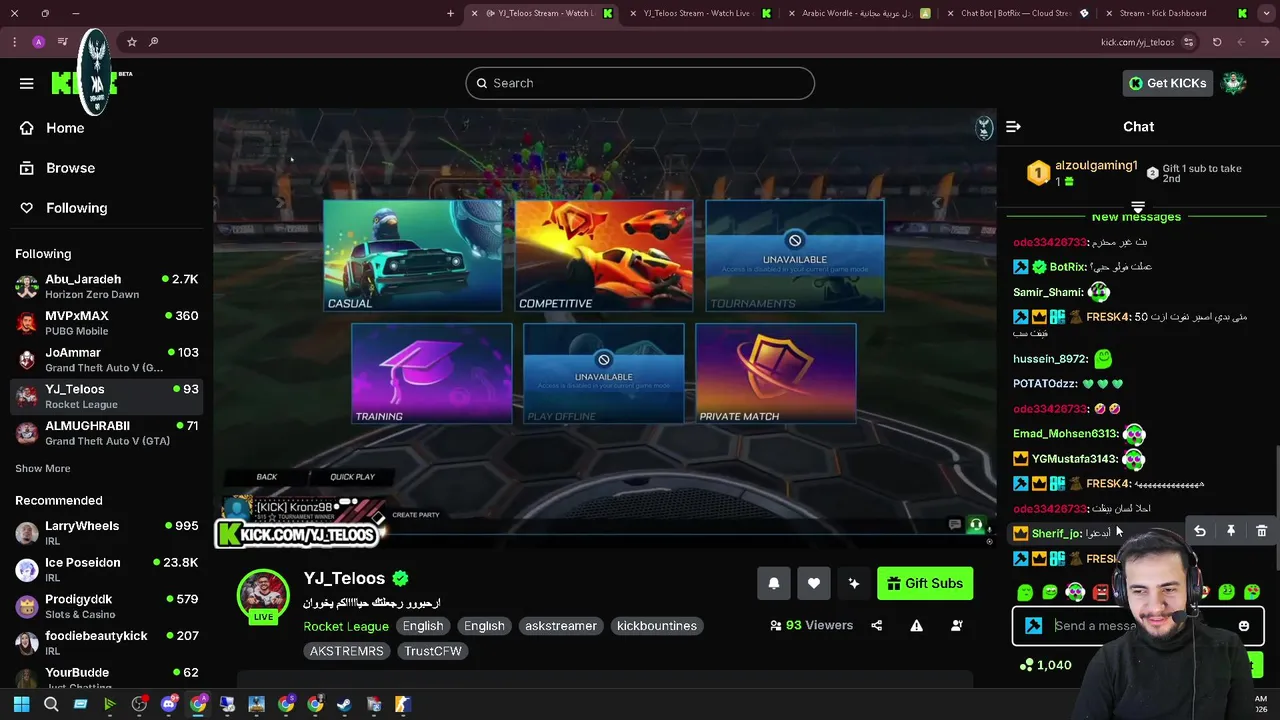Click YJ_Teloos LIVE avatar
Image resolution: width=1280 pixels, height=720 pixels.
(263, 596)
